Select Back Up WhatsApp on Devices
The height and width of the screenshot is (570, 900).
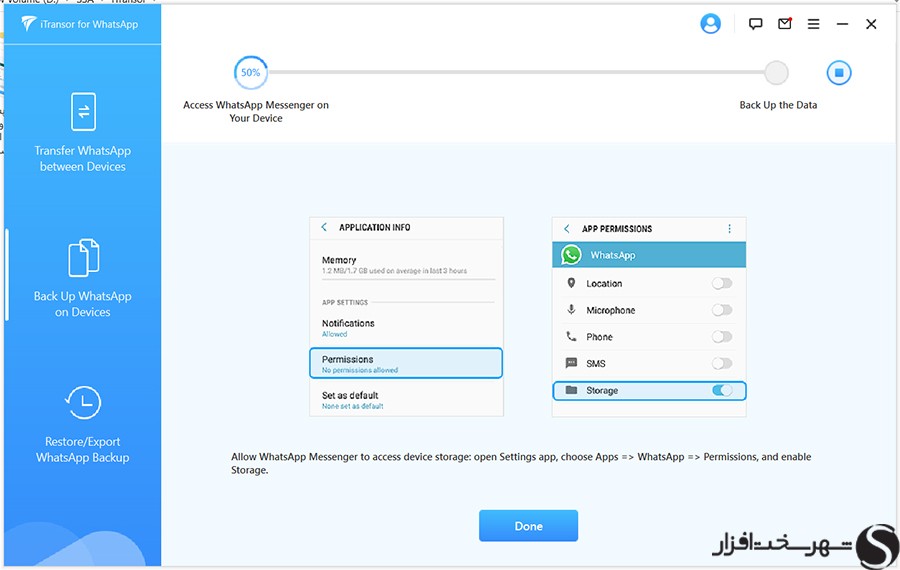pyautogui.click(x=83, y=279)
